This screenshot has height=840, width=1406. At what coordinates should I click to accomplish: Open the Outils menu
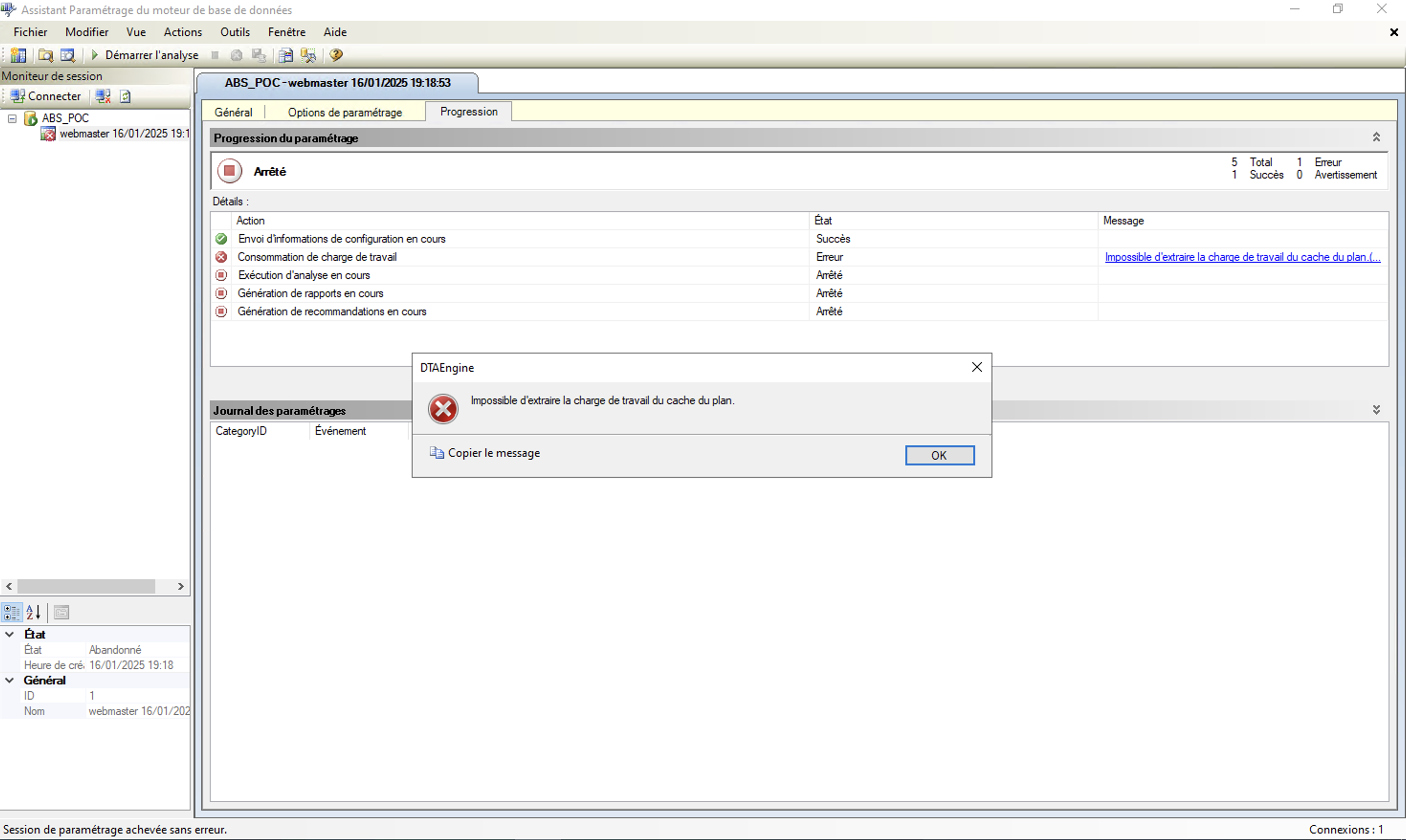pyautogui.click(x=235, y=32)
